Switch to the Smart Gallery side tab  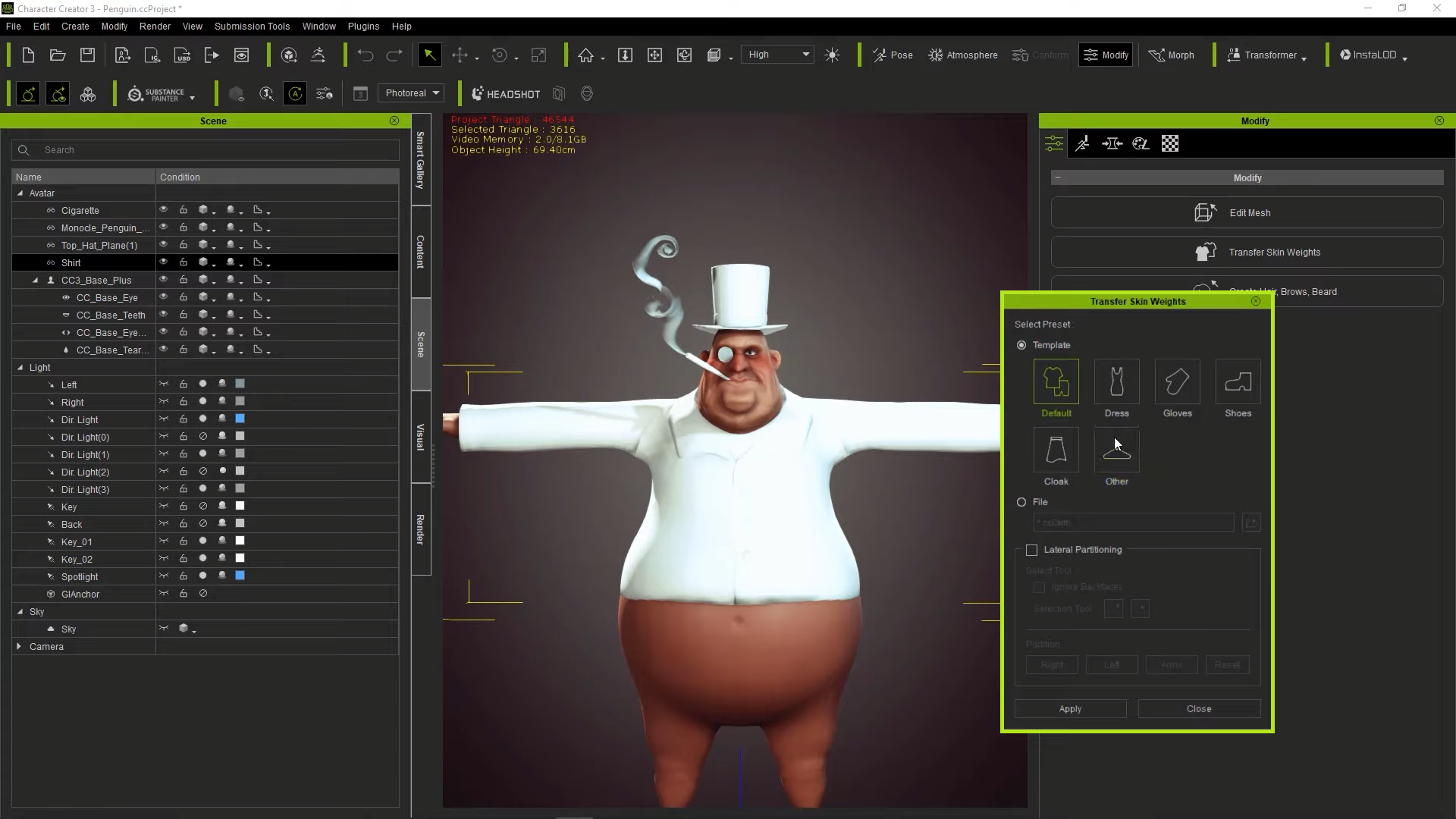pyautogui.click(x=421, y=159)
